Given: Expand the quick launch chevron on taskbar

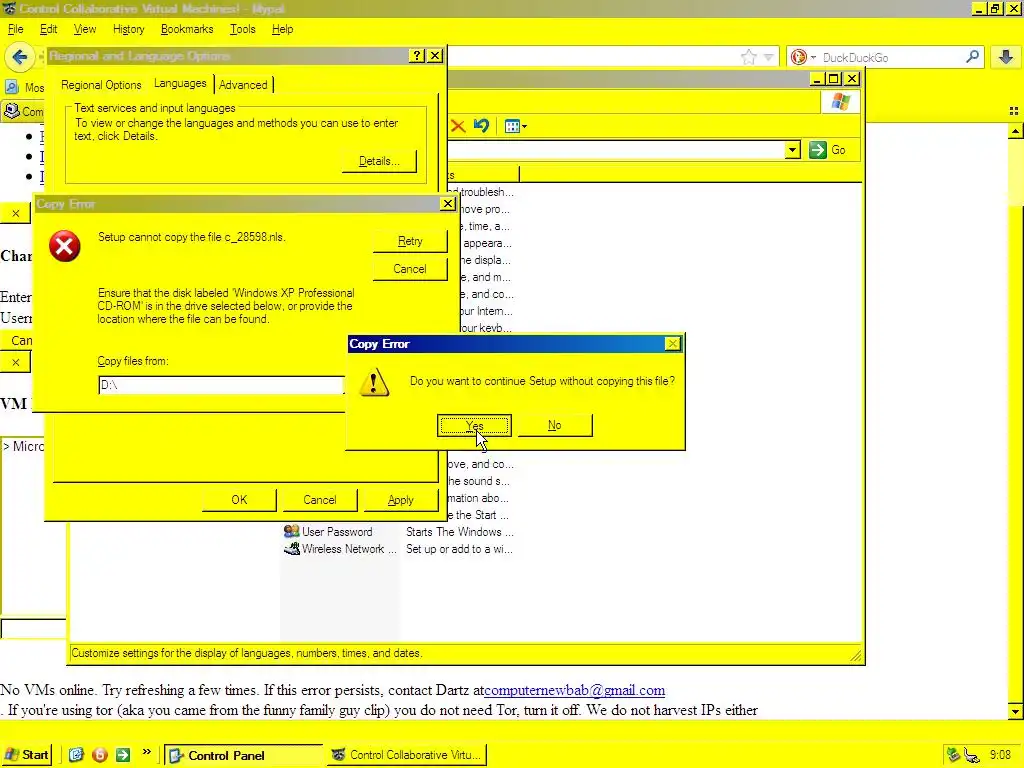Looking at the screenshot, I should (x=146, y=752).
